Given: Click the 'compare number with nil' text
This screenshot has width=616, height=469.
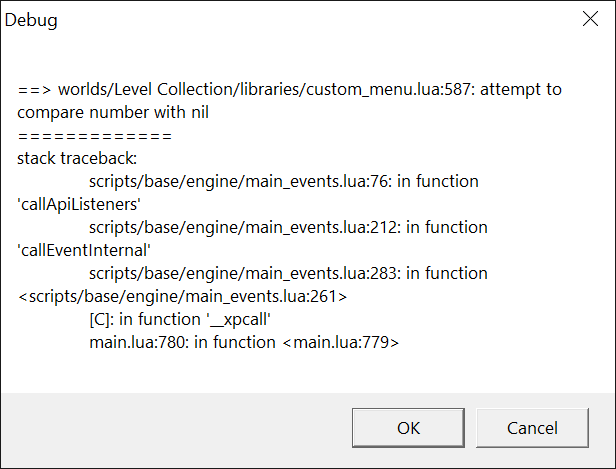Looking at the screenshot, I should (x=113, y=113).
